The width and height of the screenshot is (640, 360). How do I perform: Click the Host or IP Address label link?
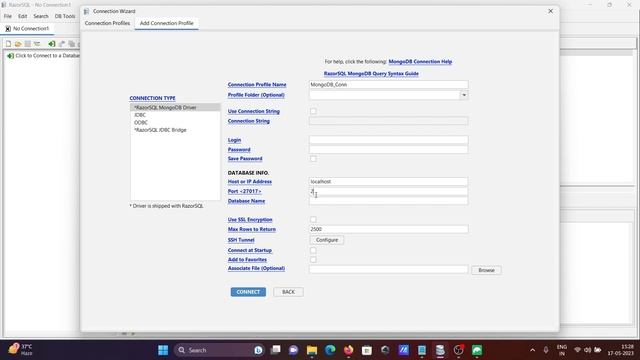click(249, 182)
